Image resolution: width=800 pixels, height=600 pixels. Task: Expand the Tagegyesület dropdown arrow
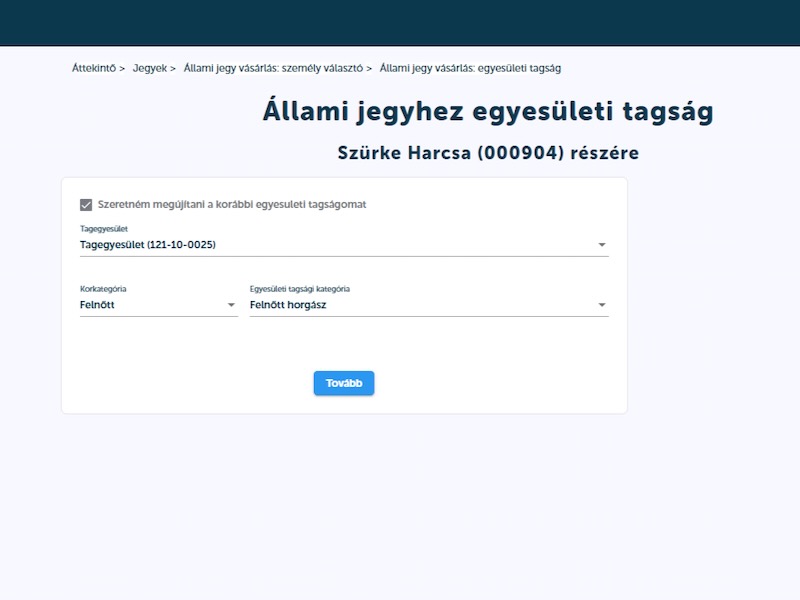coord(602,245)
